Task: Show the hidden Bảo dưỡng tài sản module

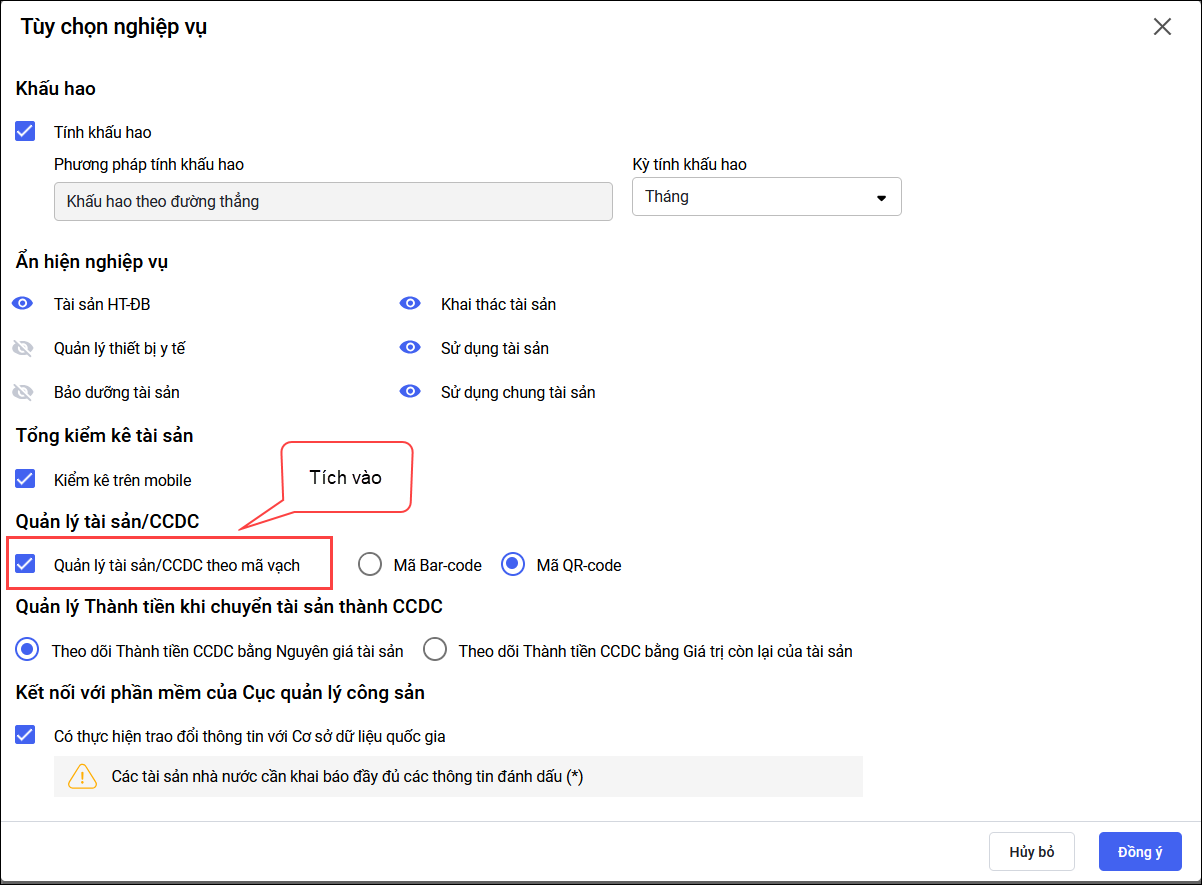Action: (x=23, y=392)
